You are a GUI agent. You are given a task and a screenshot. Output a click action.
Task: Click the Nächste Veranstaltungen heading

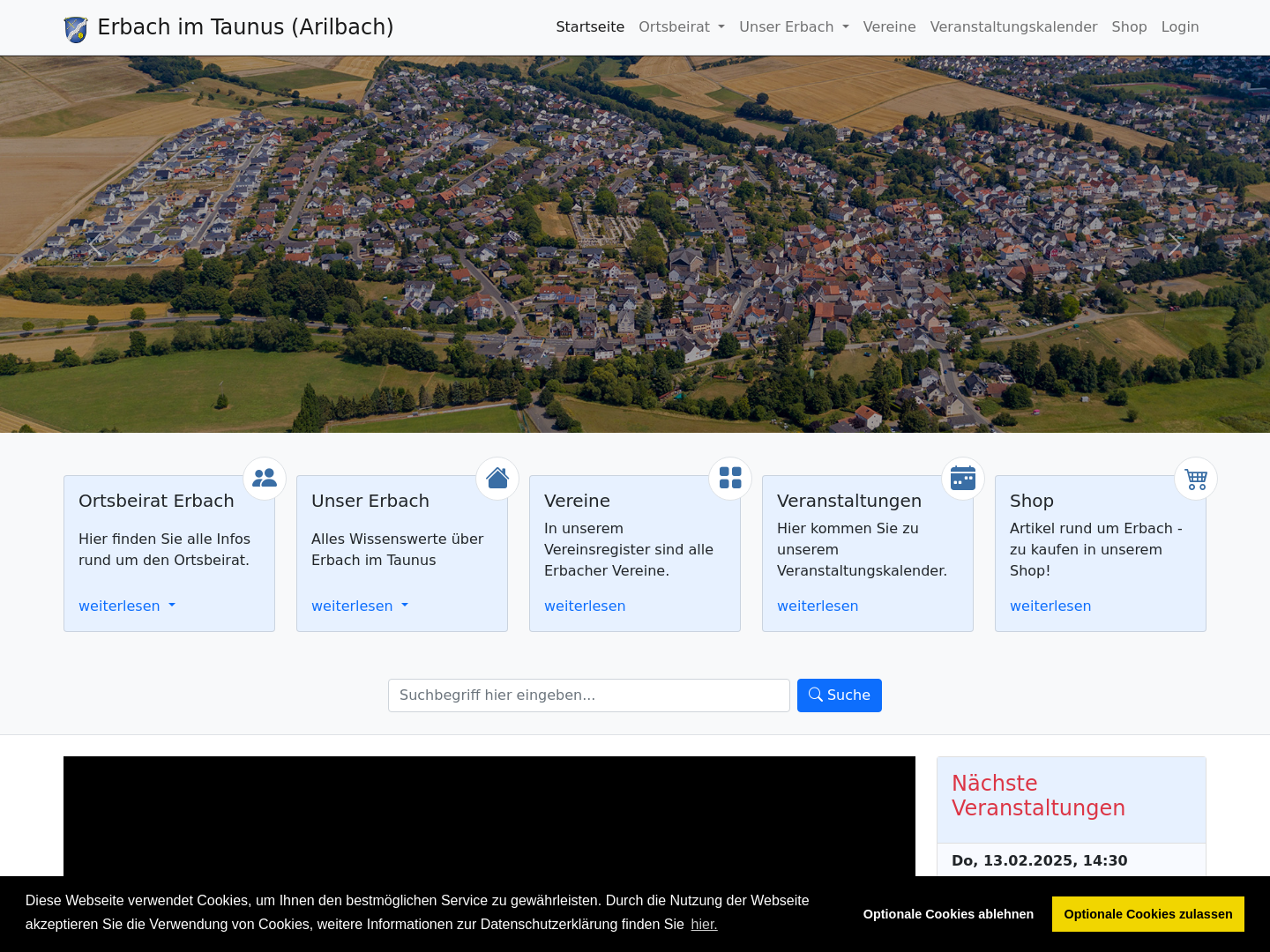click(x=1038, y=796)
